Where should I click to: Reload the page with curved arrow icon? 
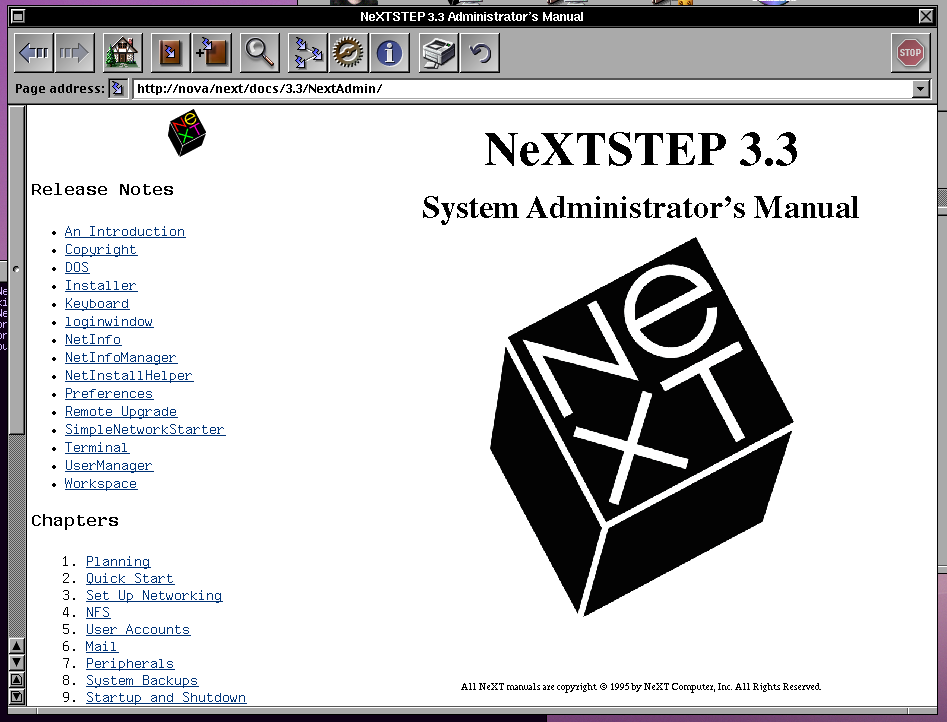click(x=481, y=53)
